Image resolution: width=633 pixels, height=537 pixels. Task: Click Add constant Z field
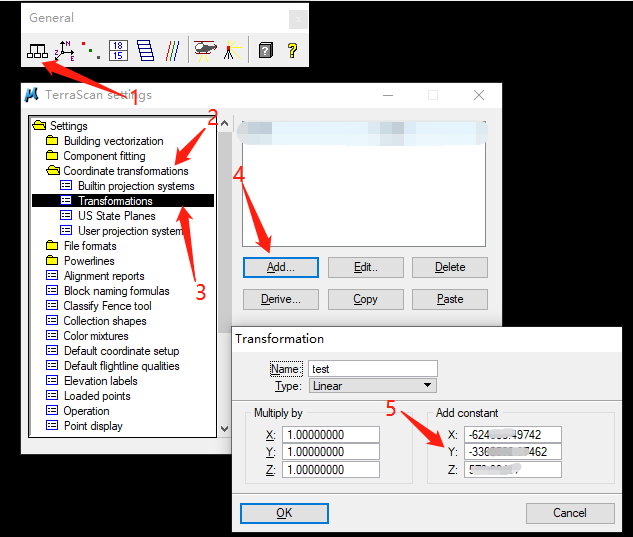pyautogui.click(x=513, y=470)
